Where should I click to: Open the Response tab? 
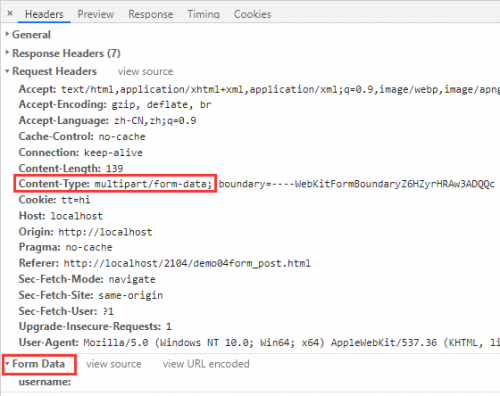click(x=151, y=14)
